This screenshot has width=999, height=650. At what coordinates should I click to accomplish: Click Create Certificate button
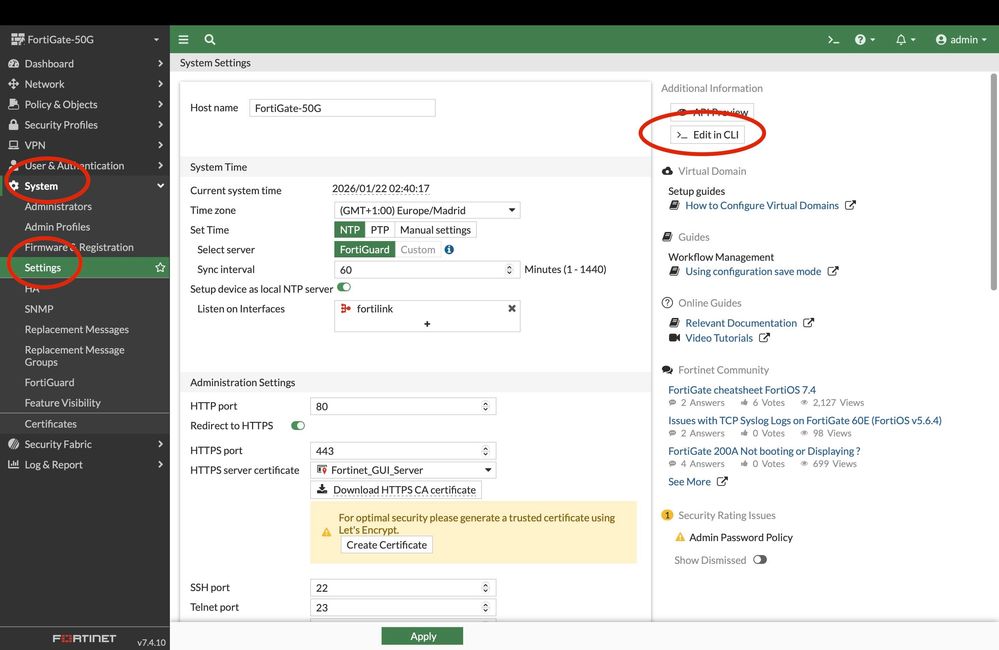point(387,545)
